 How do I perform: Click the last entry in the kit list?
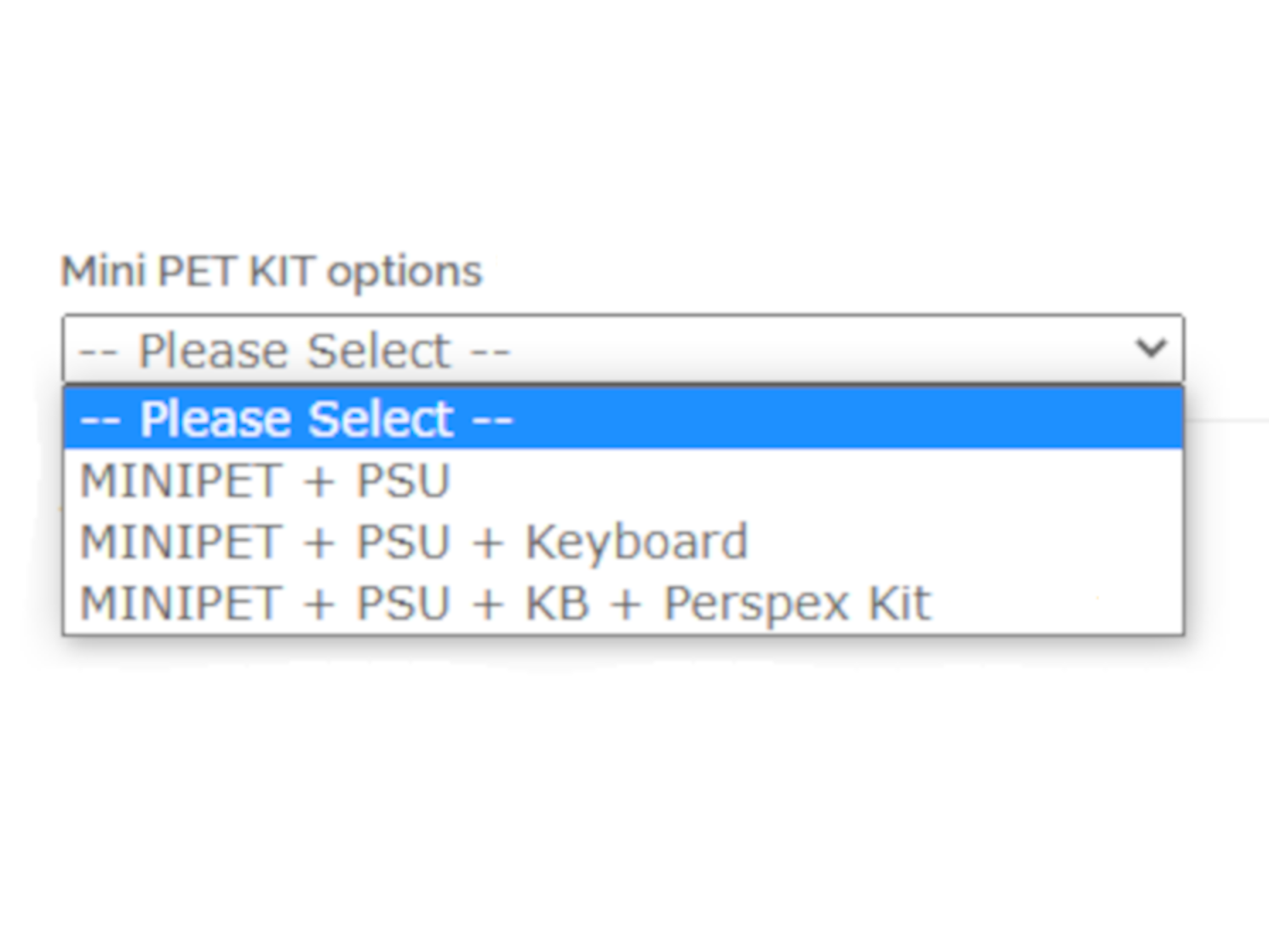click(x=505, y=603)
